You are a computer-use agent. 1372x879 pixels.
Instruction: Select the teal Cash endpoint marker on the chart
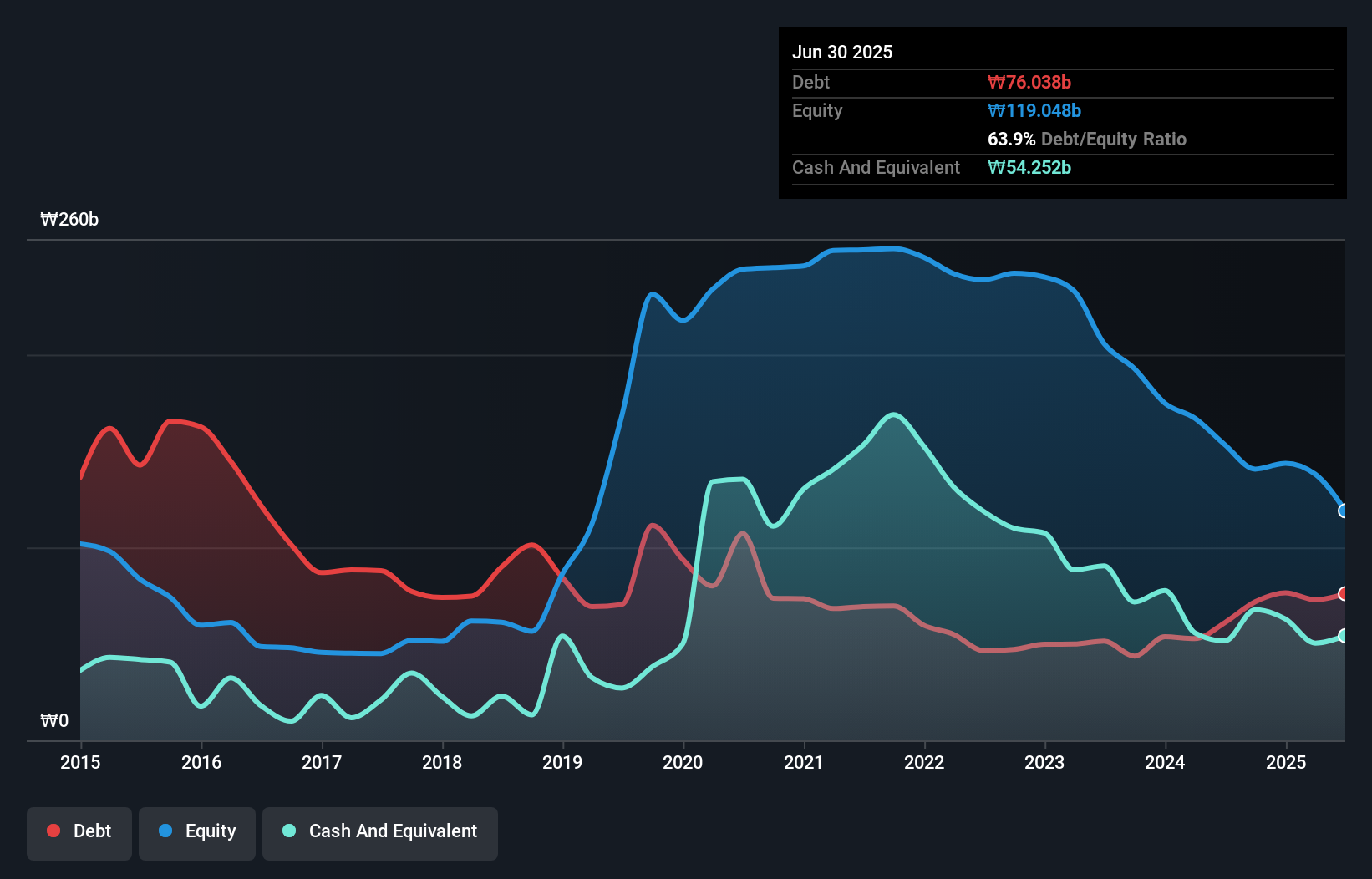tap(1343, 635)
